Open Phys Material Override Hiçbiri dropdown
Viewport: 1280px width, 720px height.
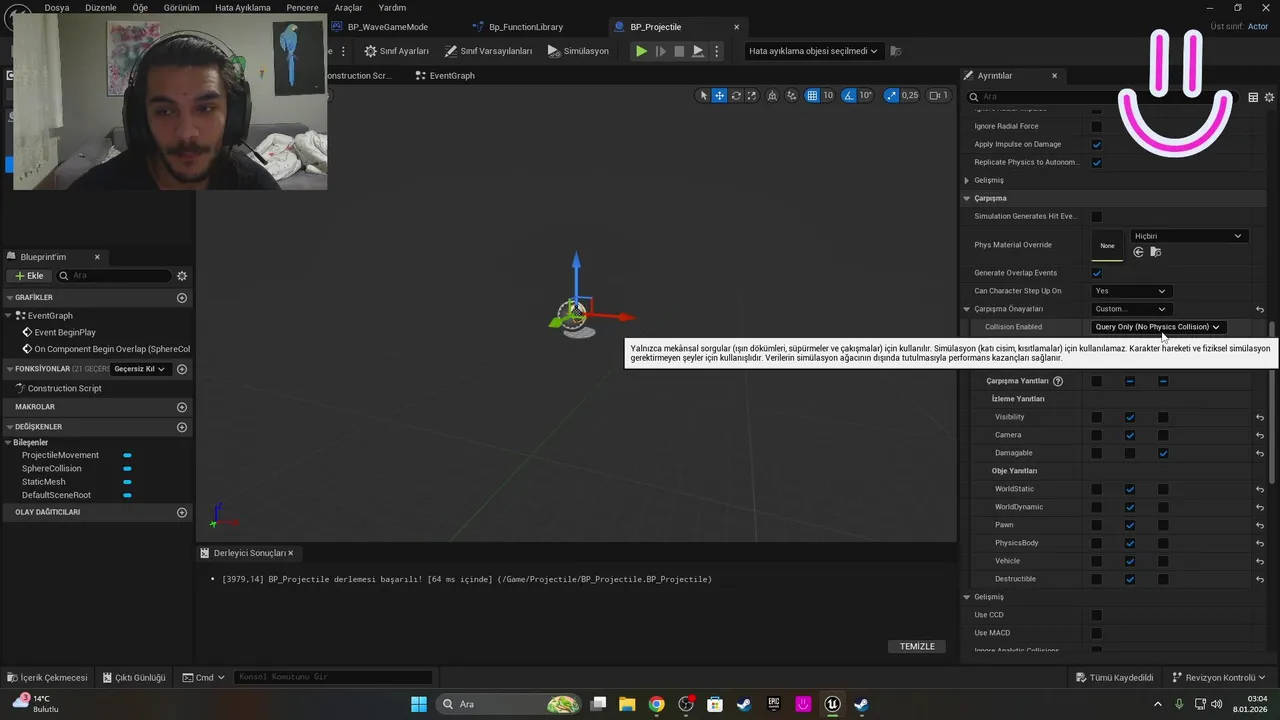[1188, 236]
